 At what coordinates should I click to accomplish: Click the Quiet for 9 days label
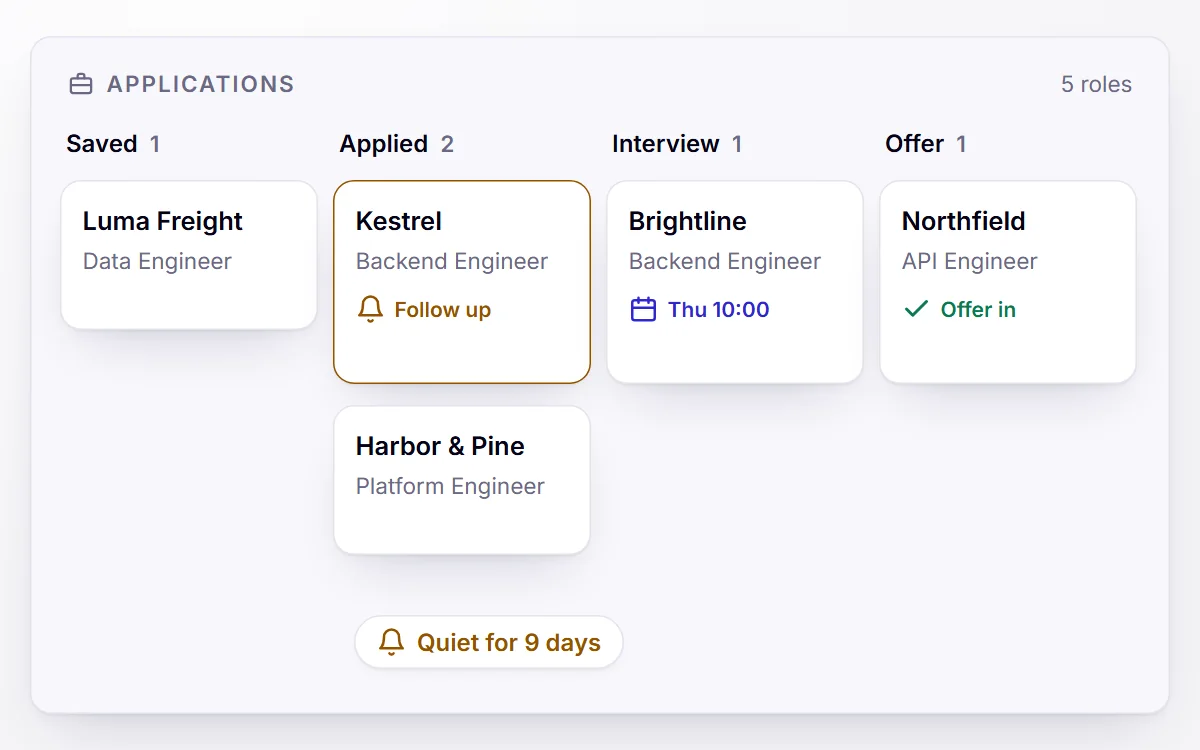pyautogui.click(x=509, y=642)
